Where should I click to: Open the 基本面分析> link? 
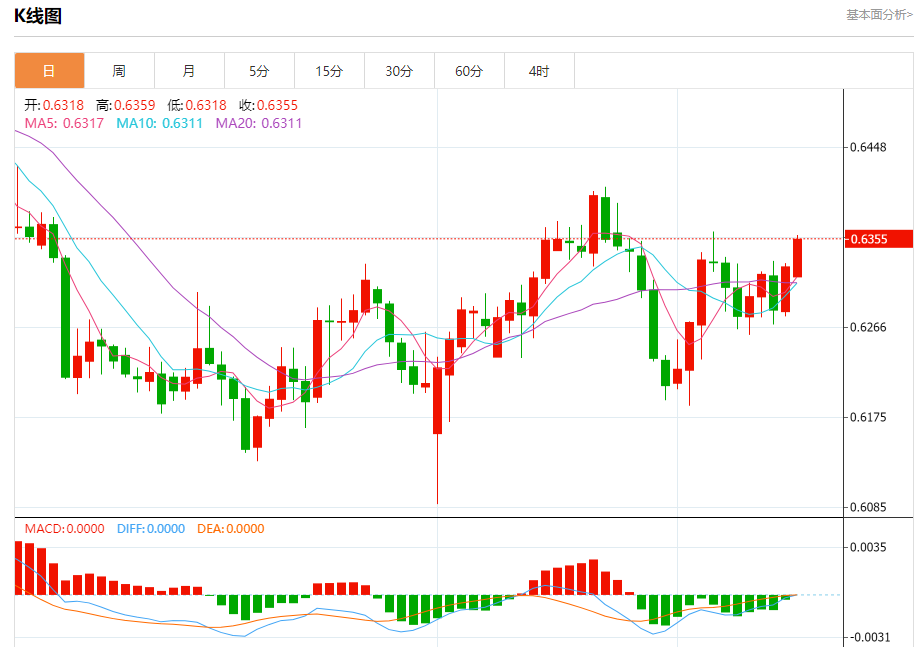pyautogui.click(x=879, y=15)
